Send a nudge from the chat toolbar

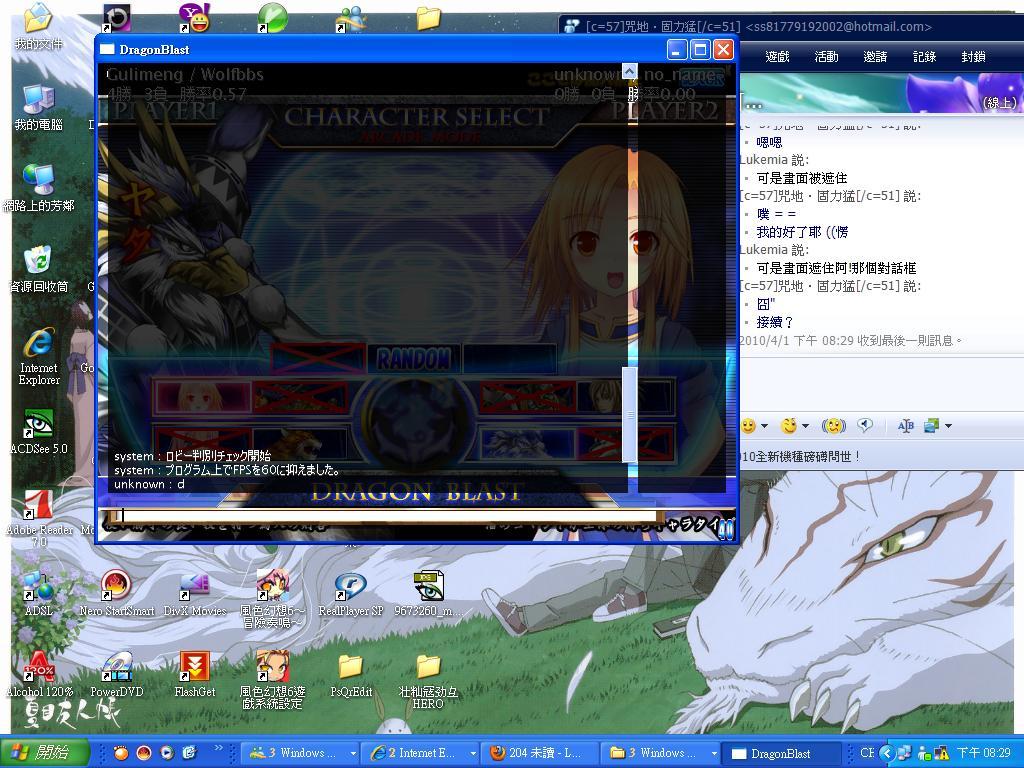pos(833,426)
